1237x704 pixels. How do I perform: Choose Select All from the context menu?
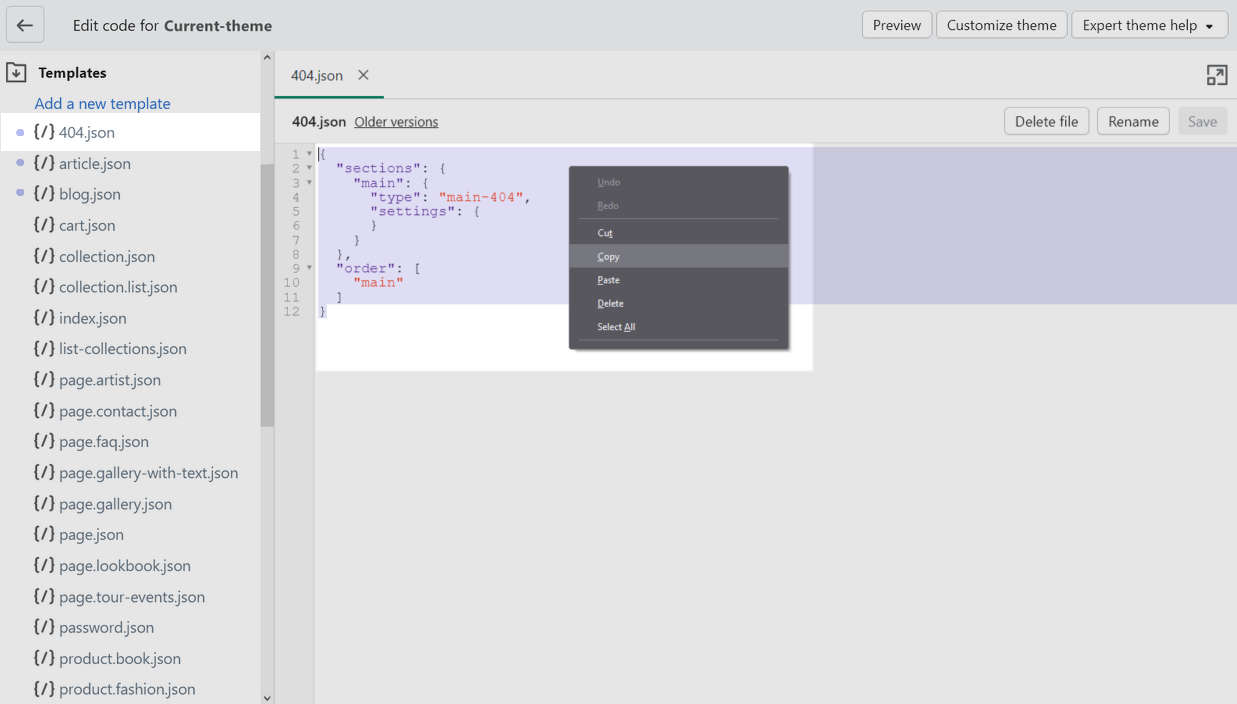pyautogui.click(x=679, y=327)
